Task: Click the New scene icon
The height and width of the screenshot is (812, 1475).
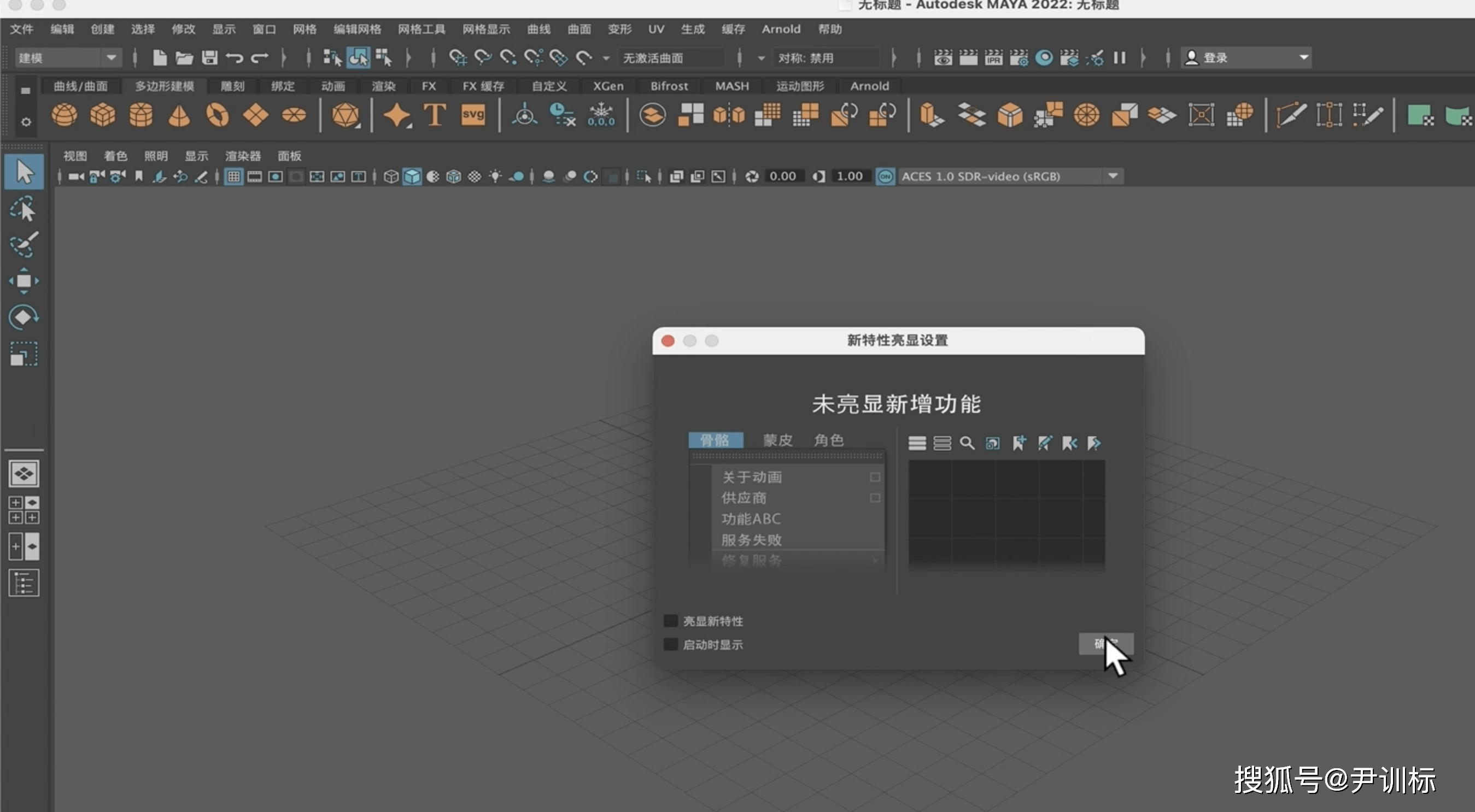Action: (x=160, y=58)
